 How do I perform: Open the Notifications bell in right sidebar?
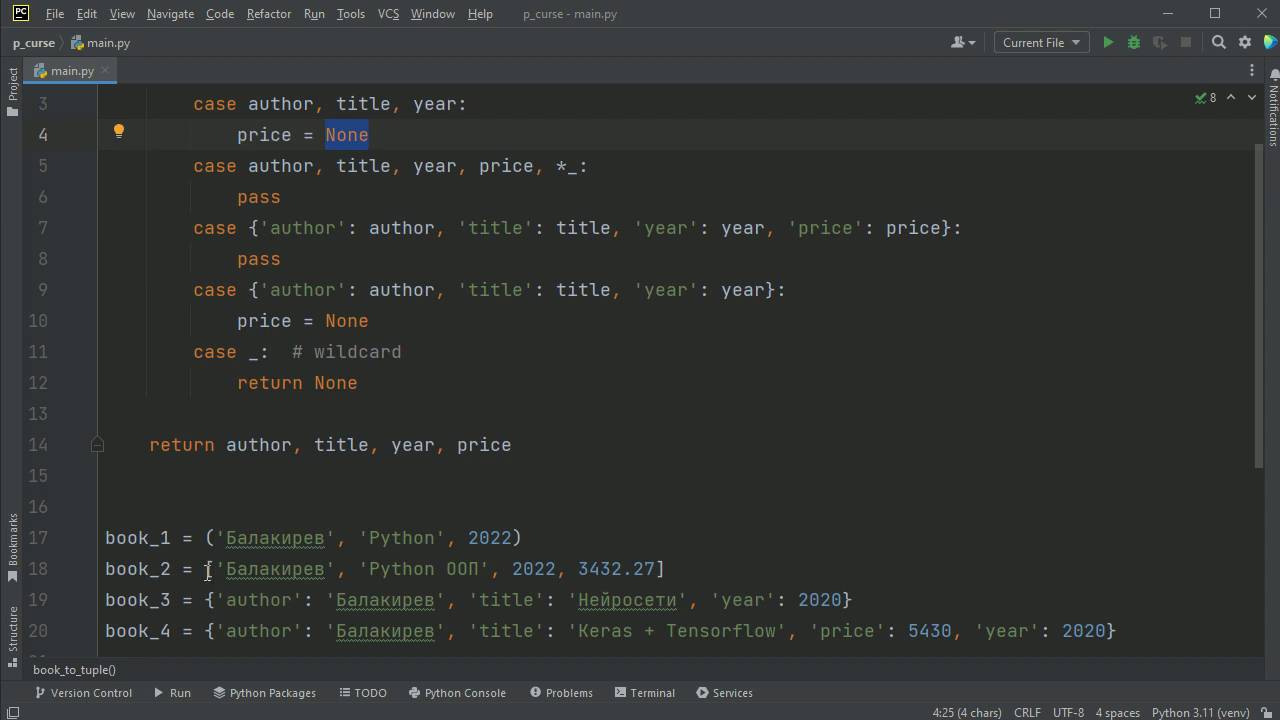[x=1273, y=75]
